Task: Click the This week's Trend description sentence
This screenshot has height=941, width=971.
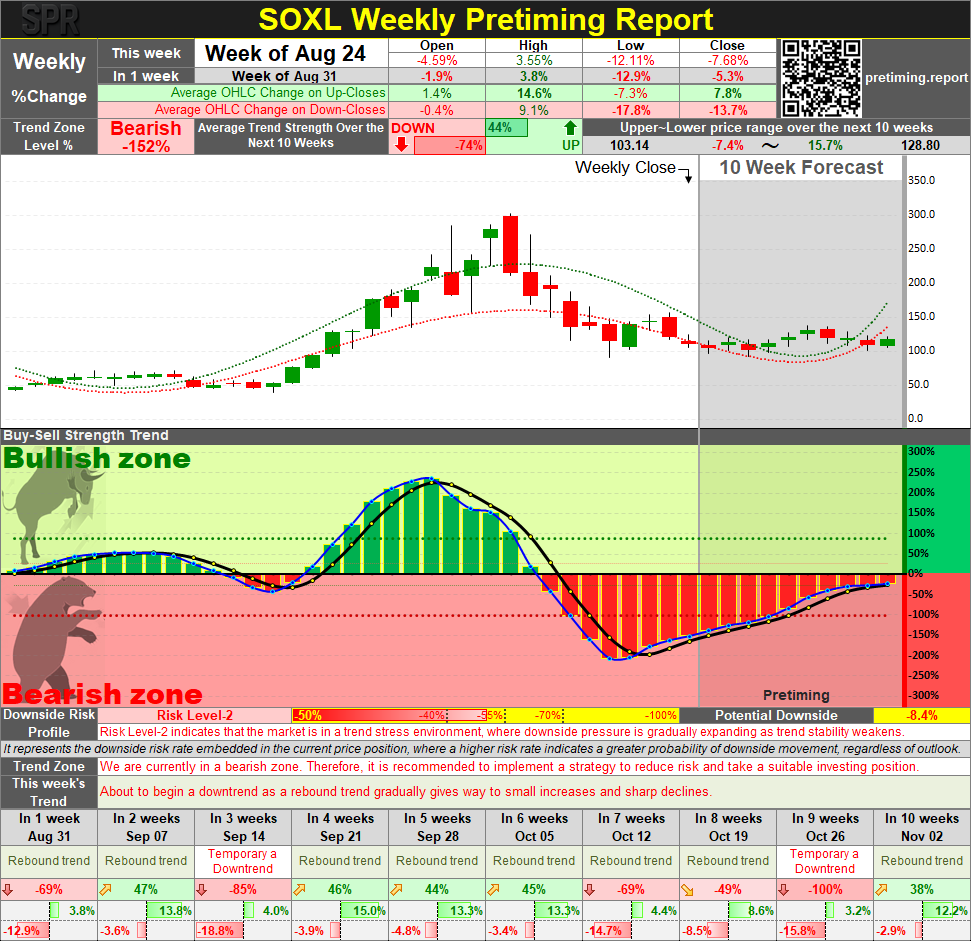Action: point(406,792)
